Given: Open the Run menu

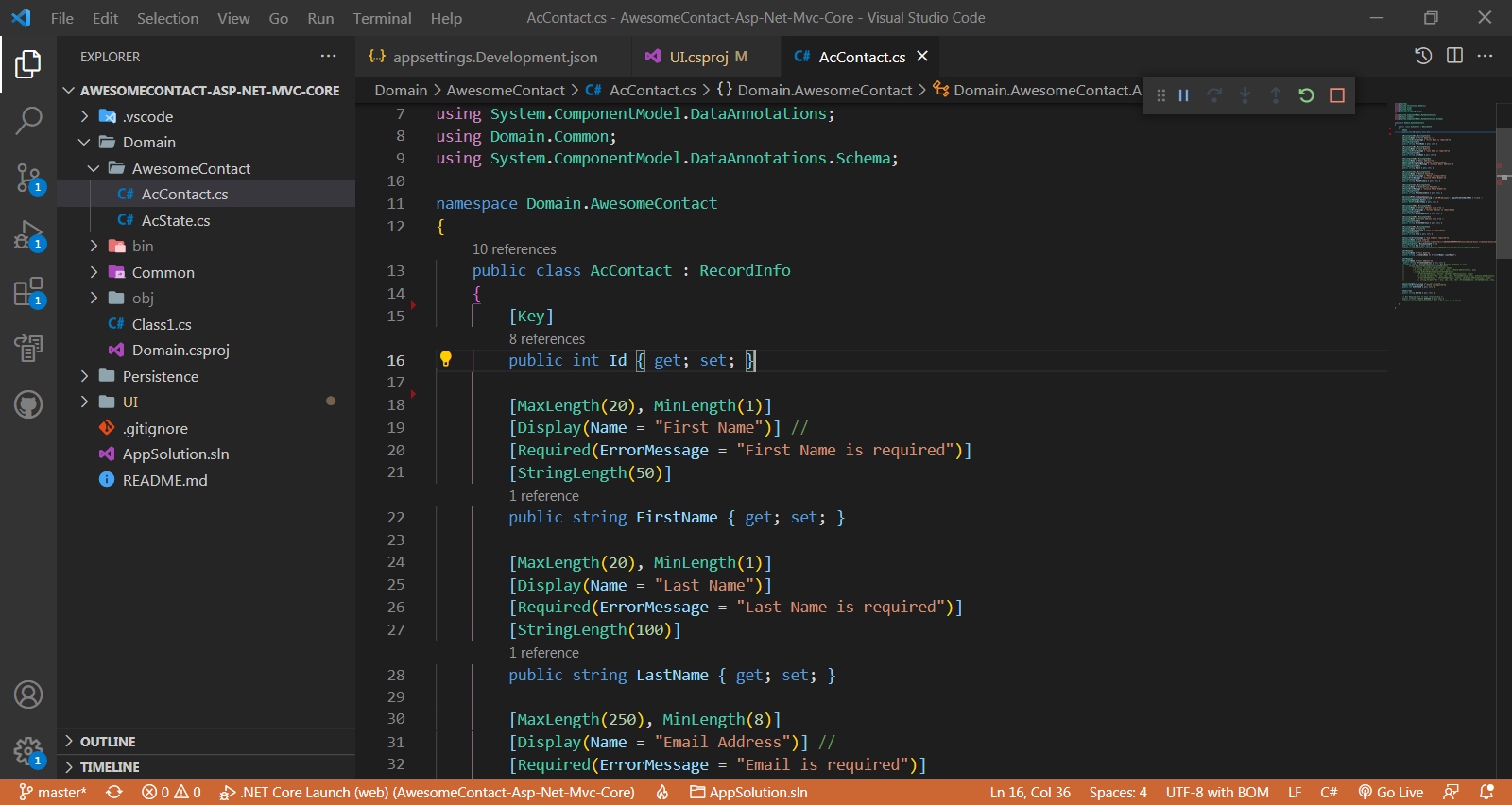Looking at the screenshot, I should click(x=320, y=18).
